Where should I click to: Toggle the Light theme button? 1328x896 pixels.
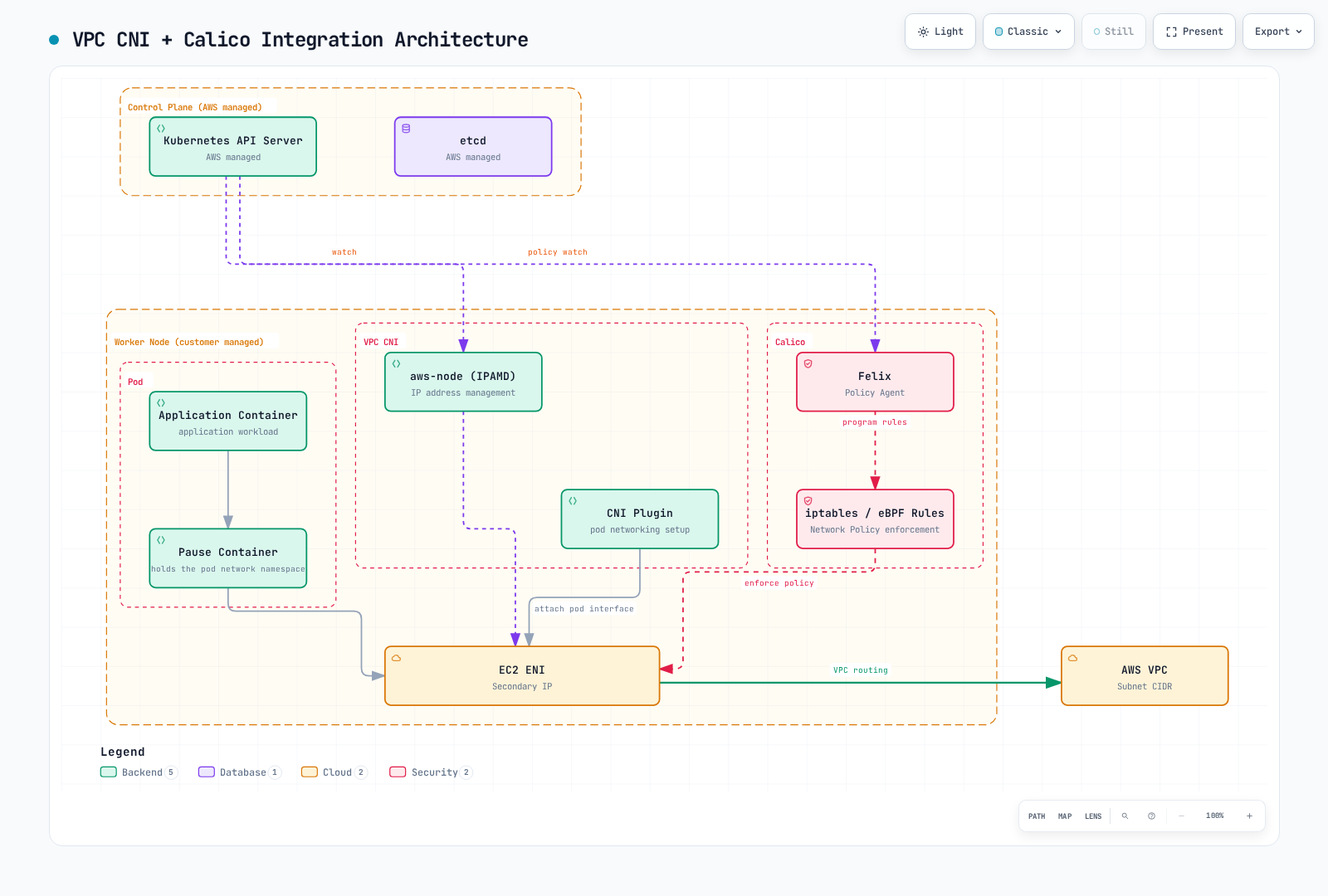pyautogui.click(x=940, y=32)
